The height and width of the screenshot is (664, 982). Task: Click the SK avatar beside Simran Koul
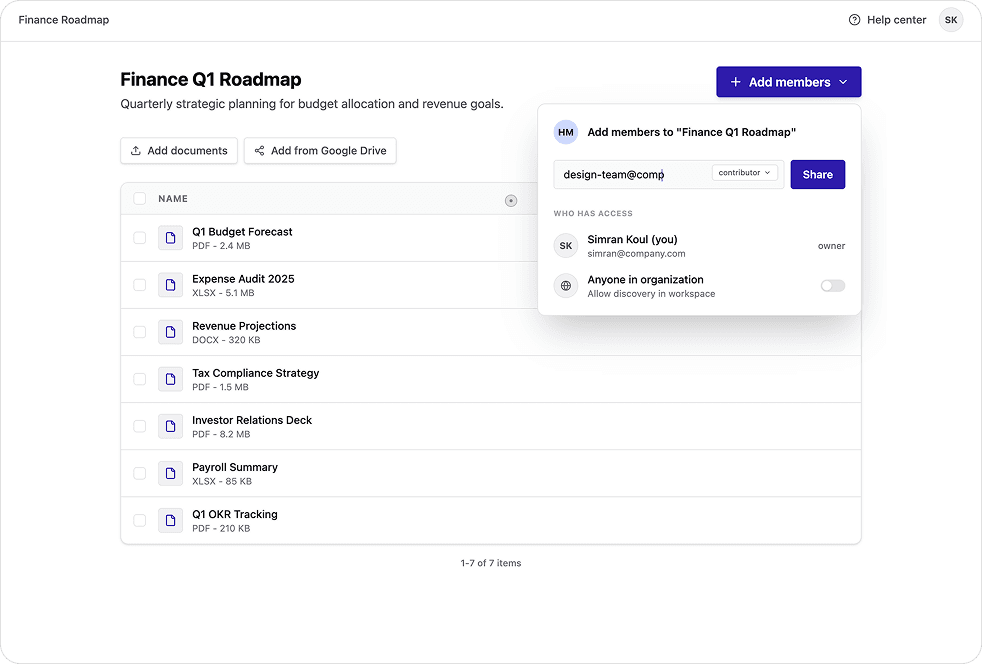coord(566,246)
